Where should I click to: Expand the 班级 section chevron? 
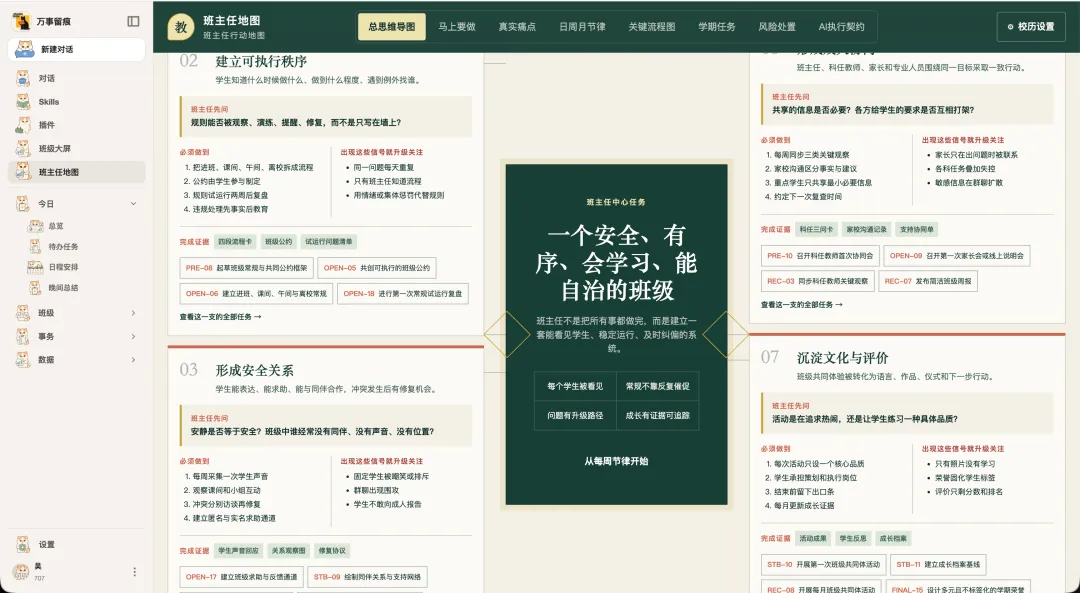click(134, 313)
